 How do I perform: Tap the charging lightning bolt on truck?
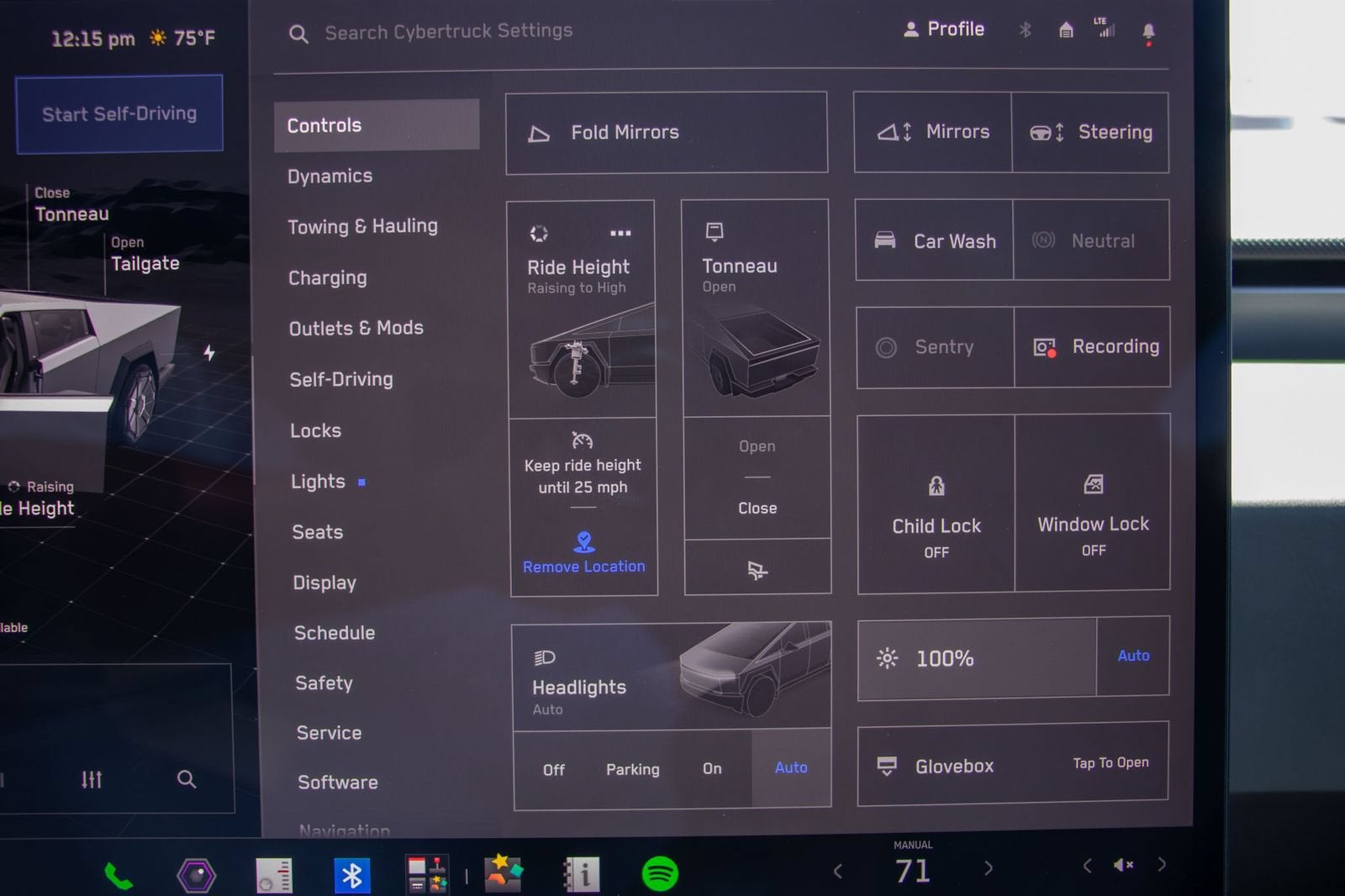pos(209,352)
